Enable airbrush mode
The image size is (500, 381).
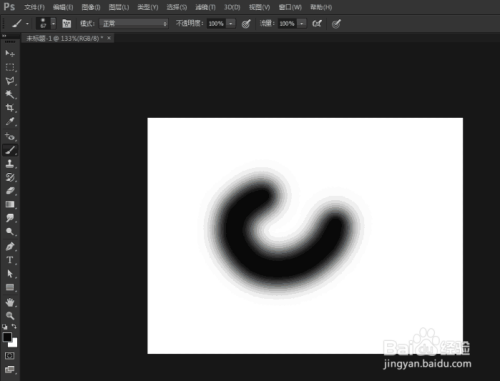[x=317, y=24]
